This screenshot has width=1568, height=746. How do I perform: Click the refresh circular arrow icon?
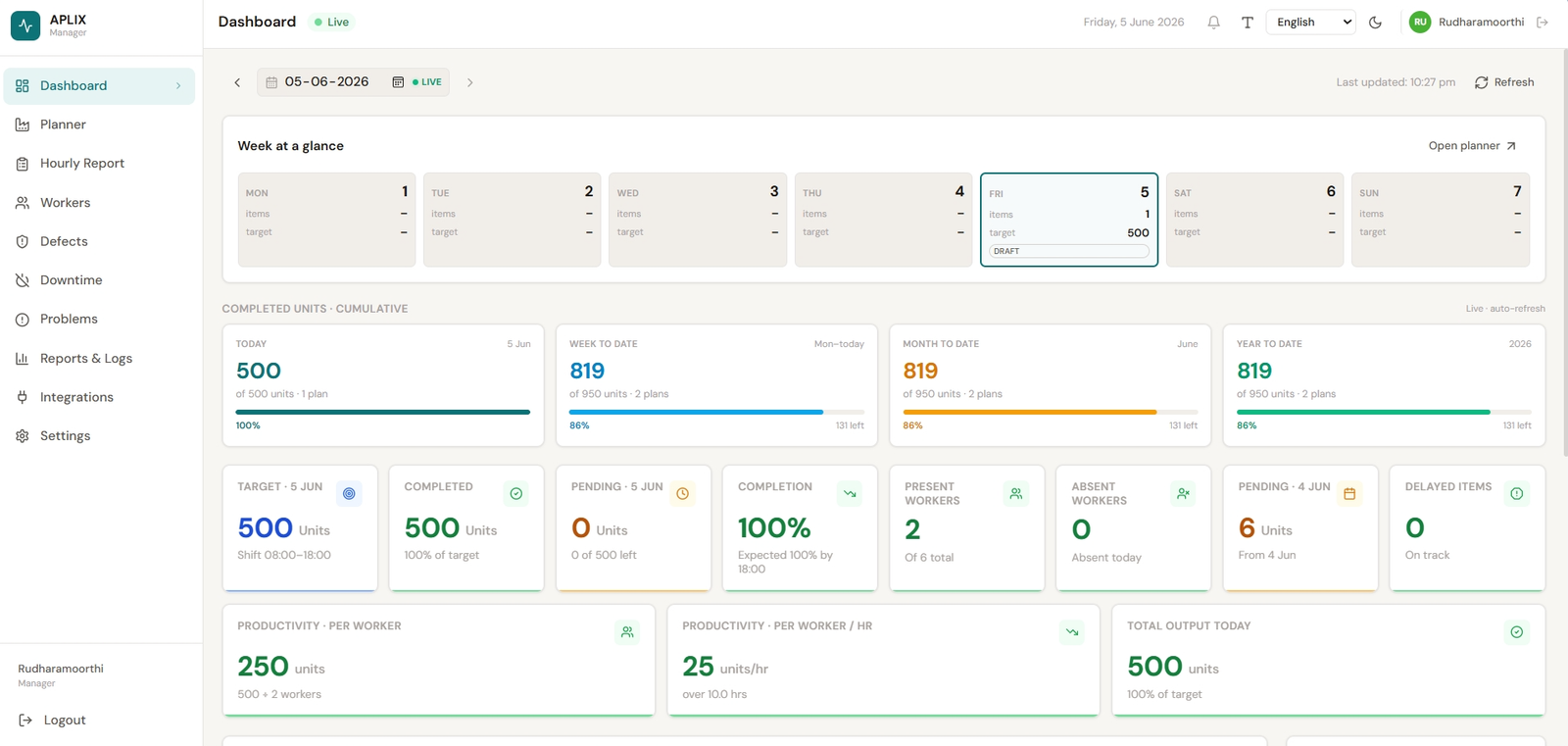click(1482, 82)
